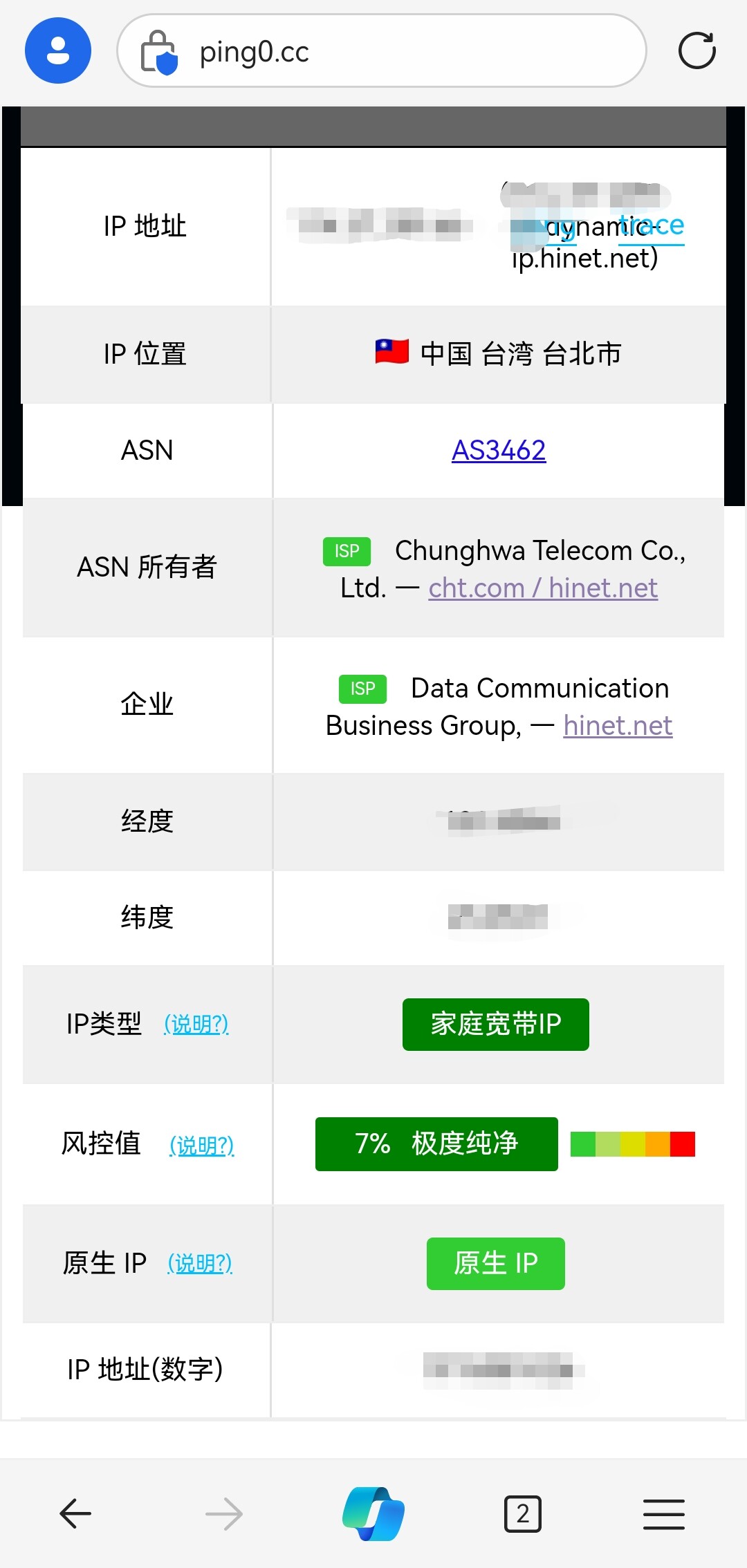Screen dimensions: 747x1568
Task: Open the cht.com / hinet.net link
Action: tap(543, 588)
